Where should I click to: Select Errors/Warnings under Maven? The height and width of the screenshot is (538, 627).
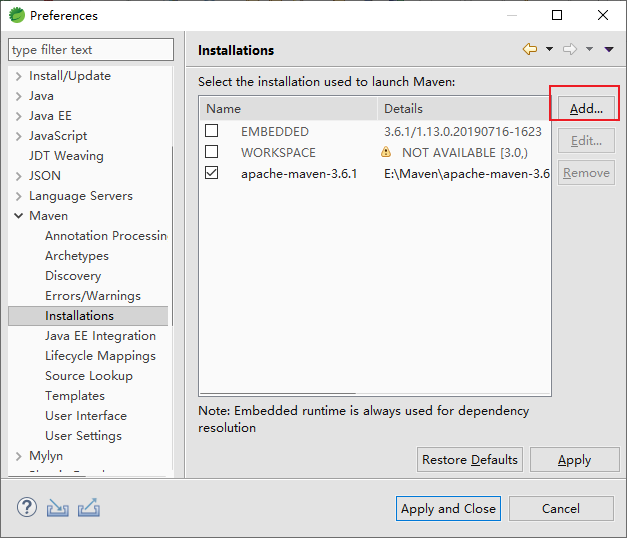93,296
